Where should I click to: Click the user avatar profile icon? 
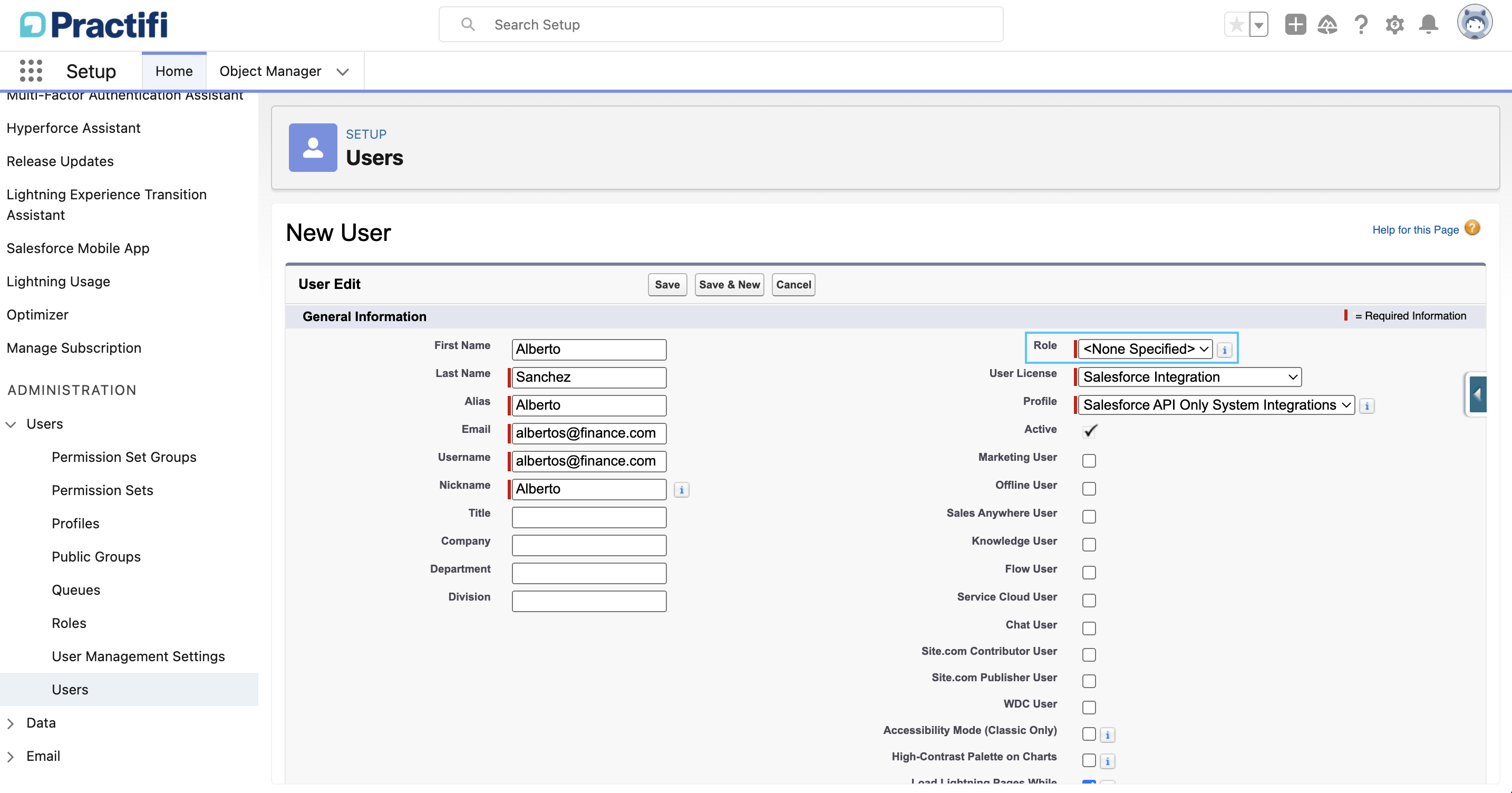click(1475, 23)
